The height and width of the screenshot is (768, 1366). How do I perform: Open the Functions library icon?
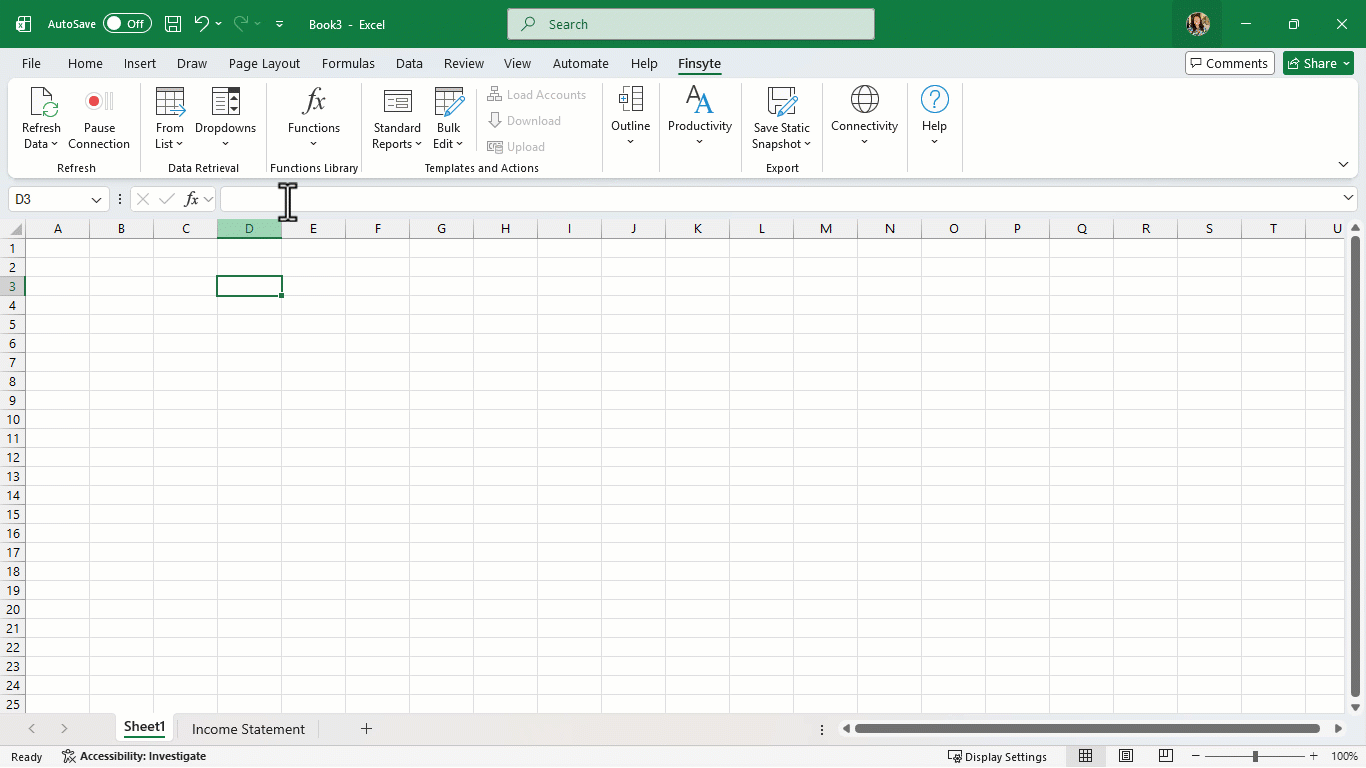[x=314, y=102]
